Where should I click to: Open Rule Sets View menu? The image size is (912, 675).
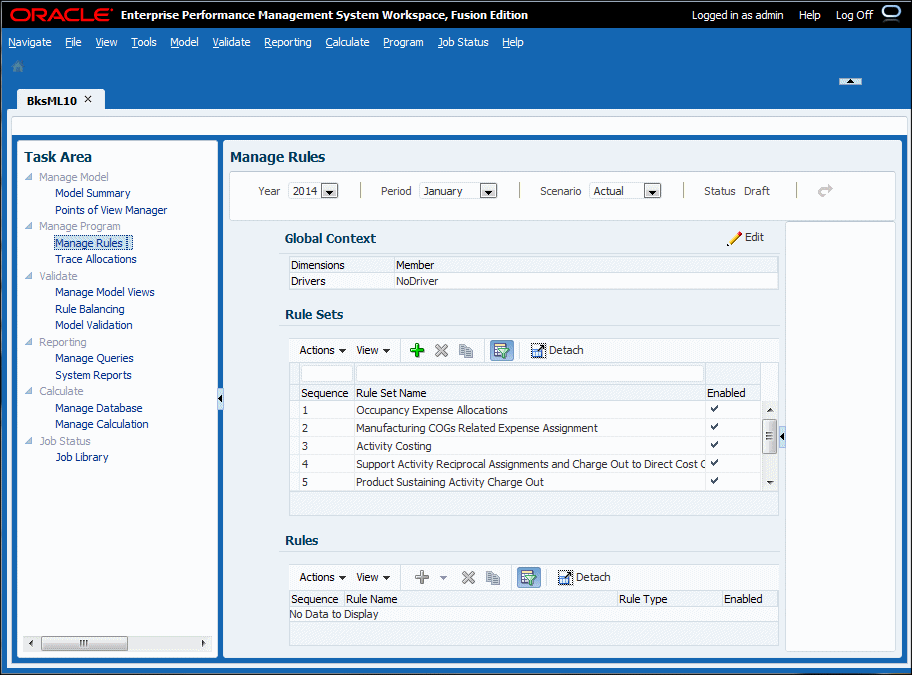coord(373,351)
